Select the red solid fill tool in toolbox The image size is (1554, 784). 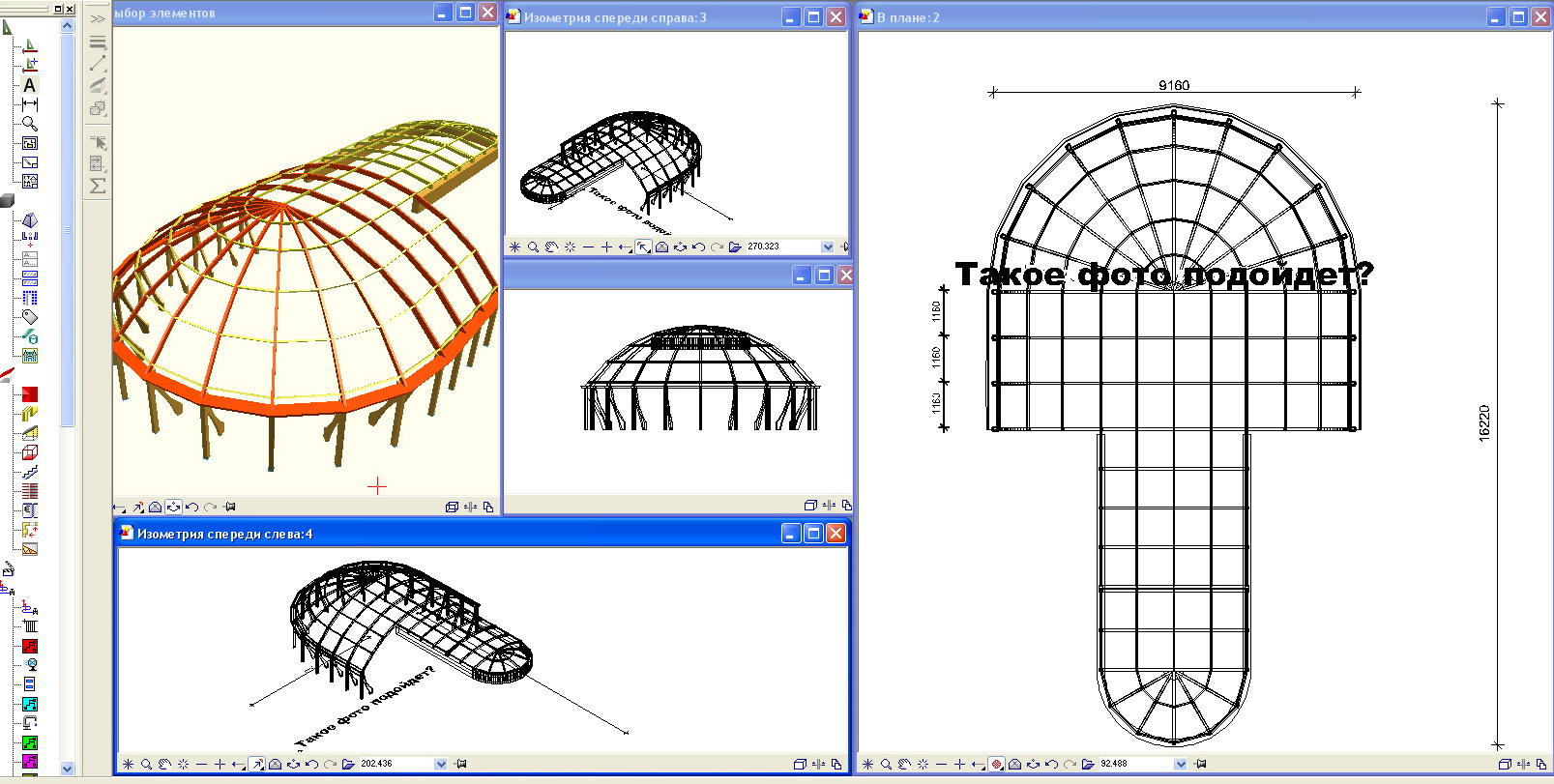(29, 394)
